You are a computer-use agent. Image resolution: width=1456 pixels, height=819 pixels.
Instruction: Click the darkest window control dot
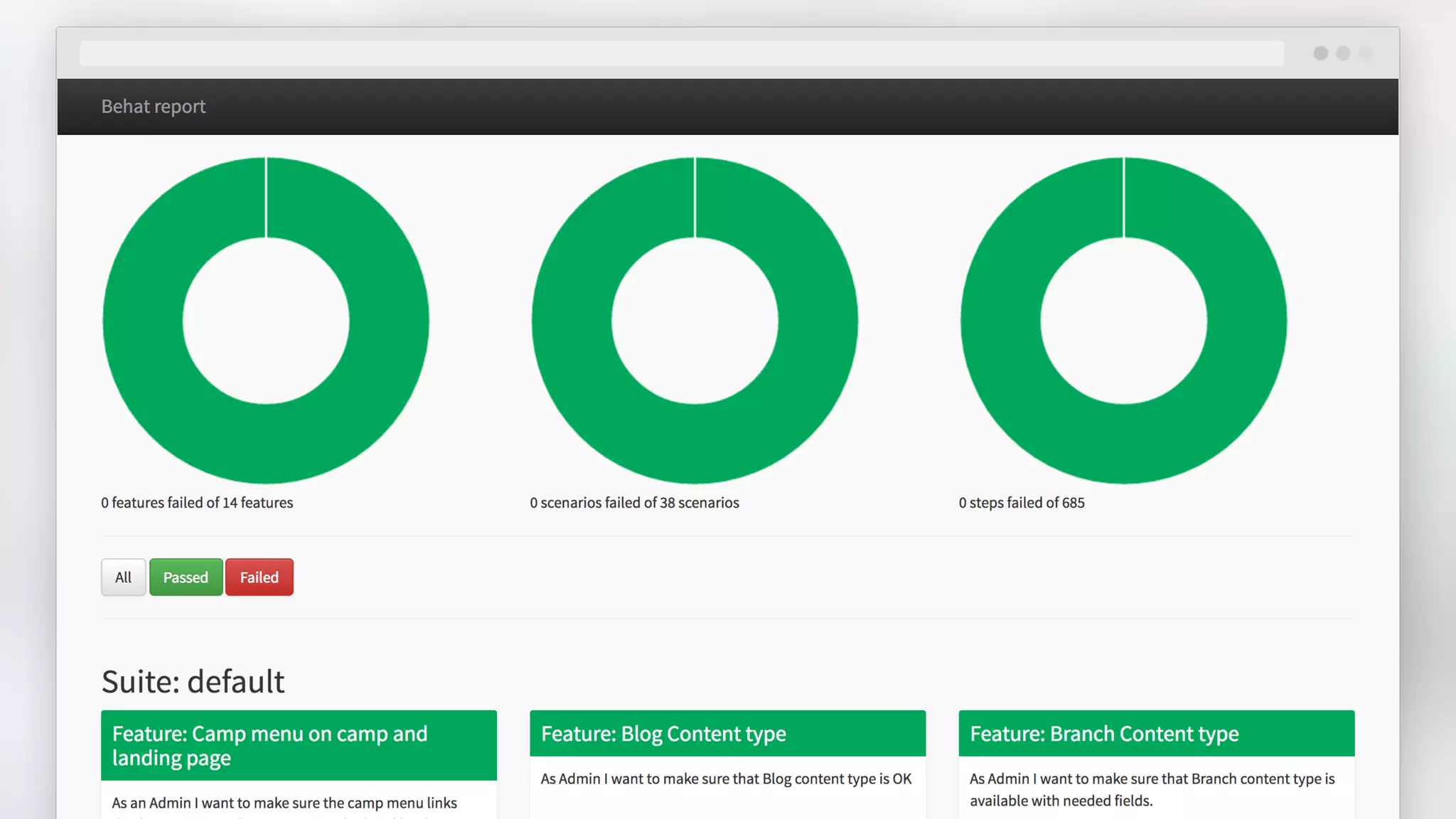click(x=1321, y=53)
